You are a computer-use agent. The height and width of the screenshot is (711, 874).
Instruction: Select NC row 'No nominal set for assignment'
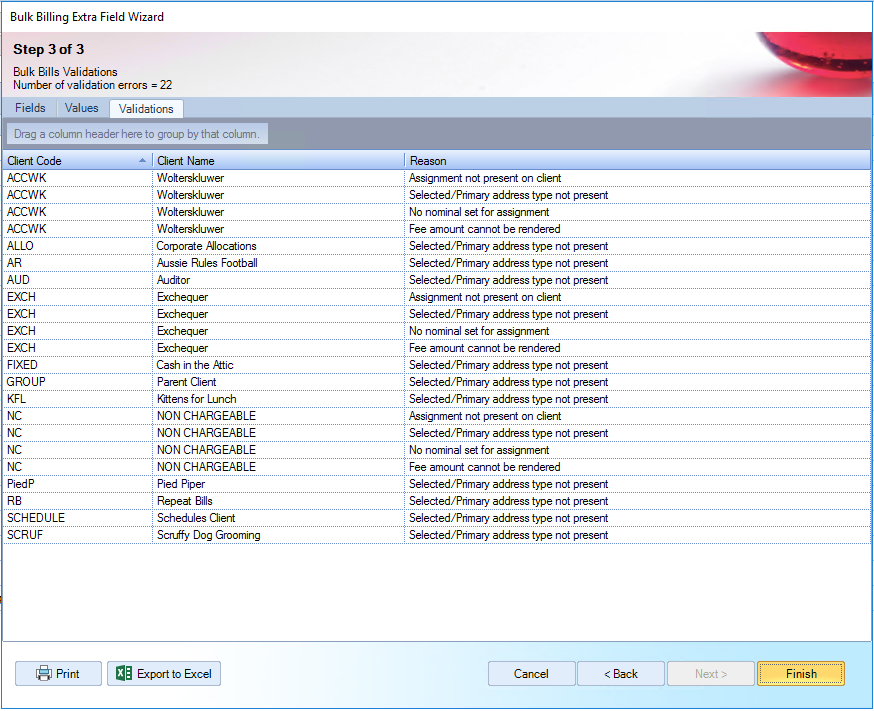click(x=436, y=450)
